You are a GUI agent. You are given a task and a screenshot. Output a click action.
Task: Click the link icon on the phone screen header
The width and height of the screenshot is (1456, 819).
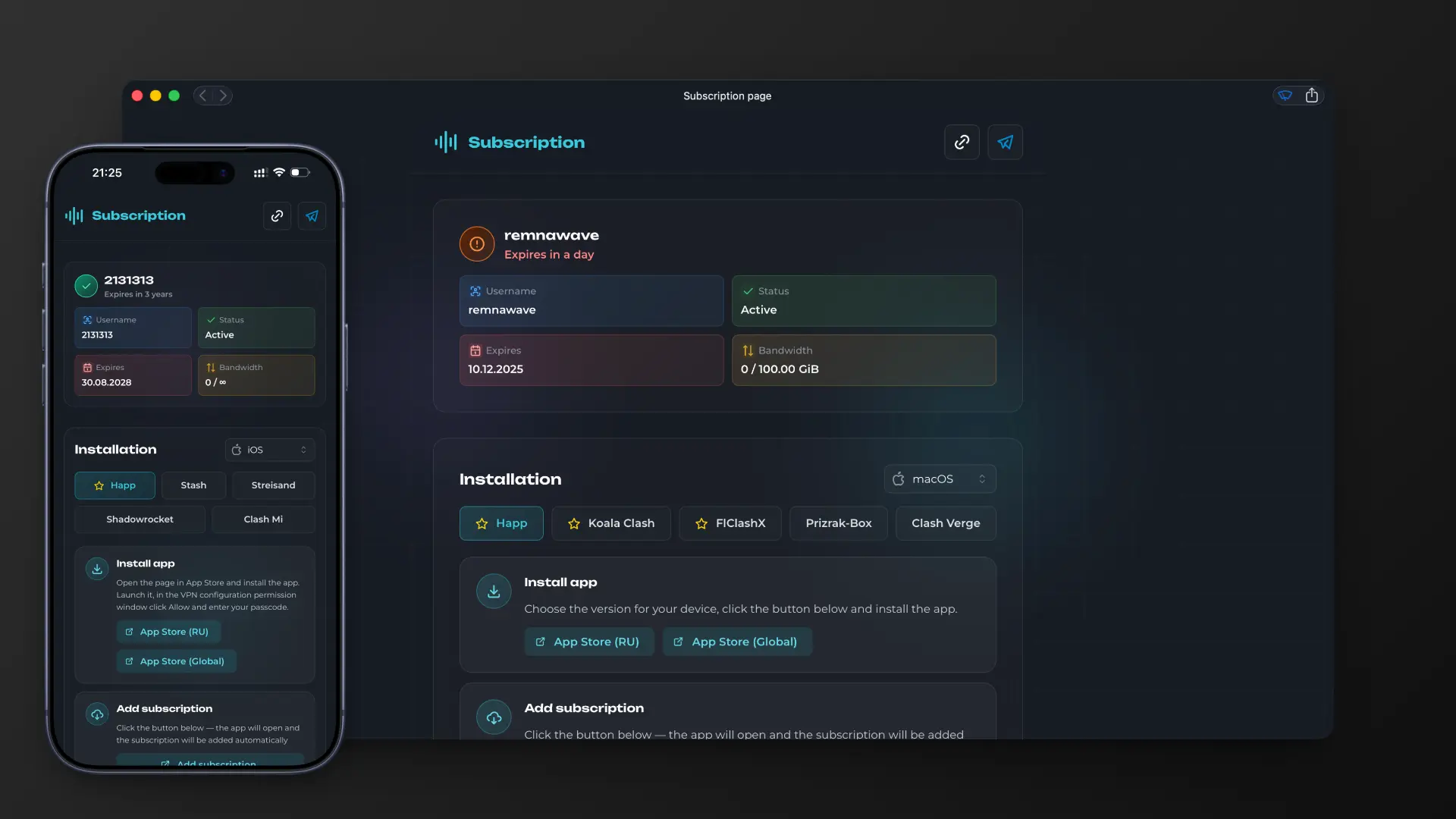coord(276,215)
